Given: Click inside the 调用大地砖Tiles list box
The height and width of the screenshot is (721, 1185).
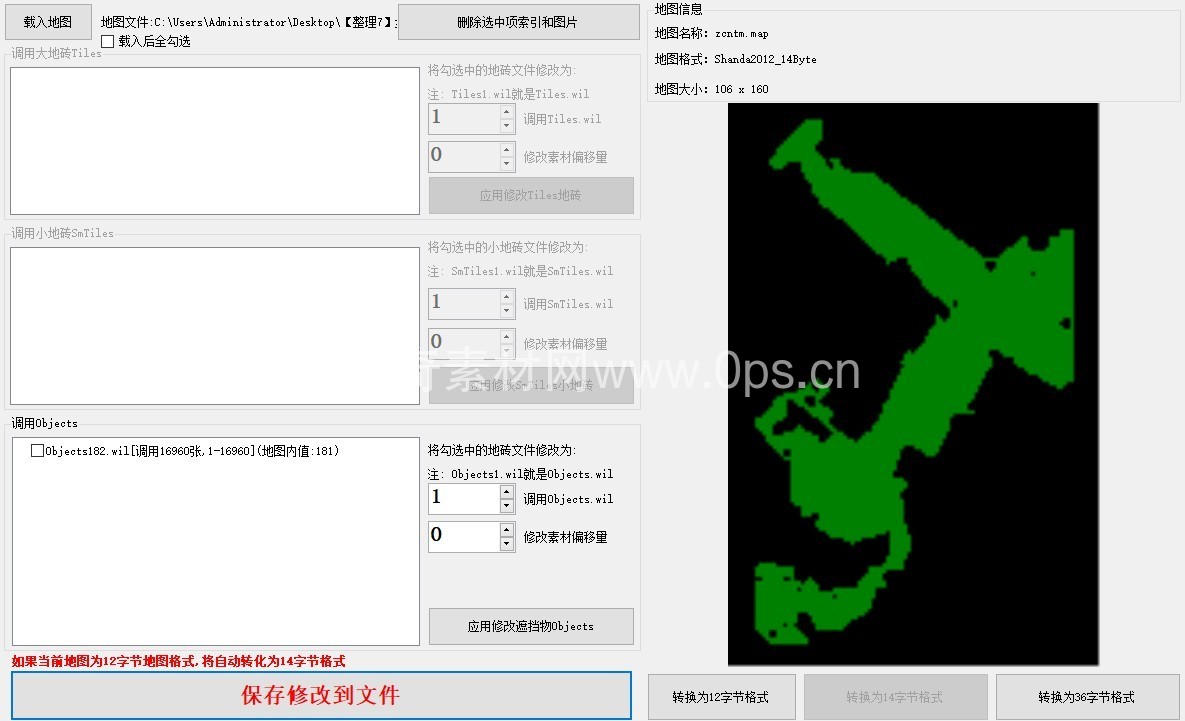Looking at the screenshot, I should (x=214, y=141).
